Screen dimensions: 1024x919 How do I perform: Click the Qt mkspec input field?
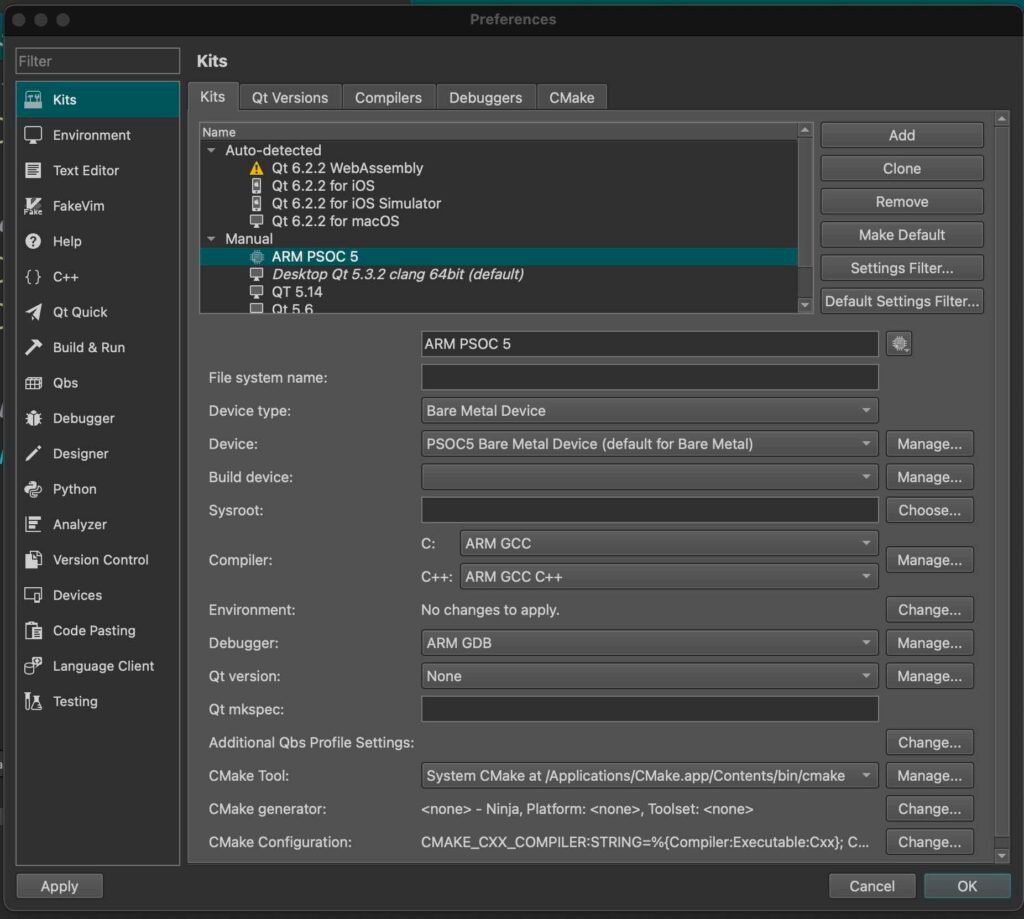649,709
